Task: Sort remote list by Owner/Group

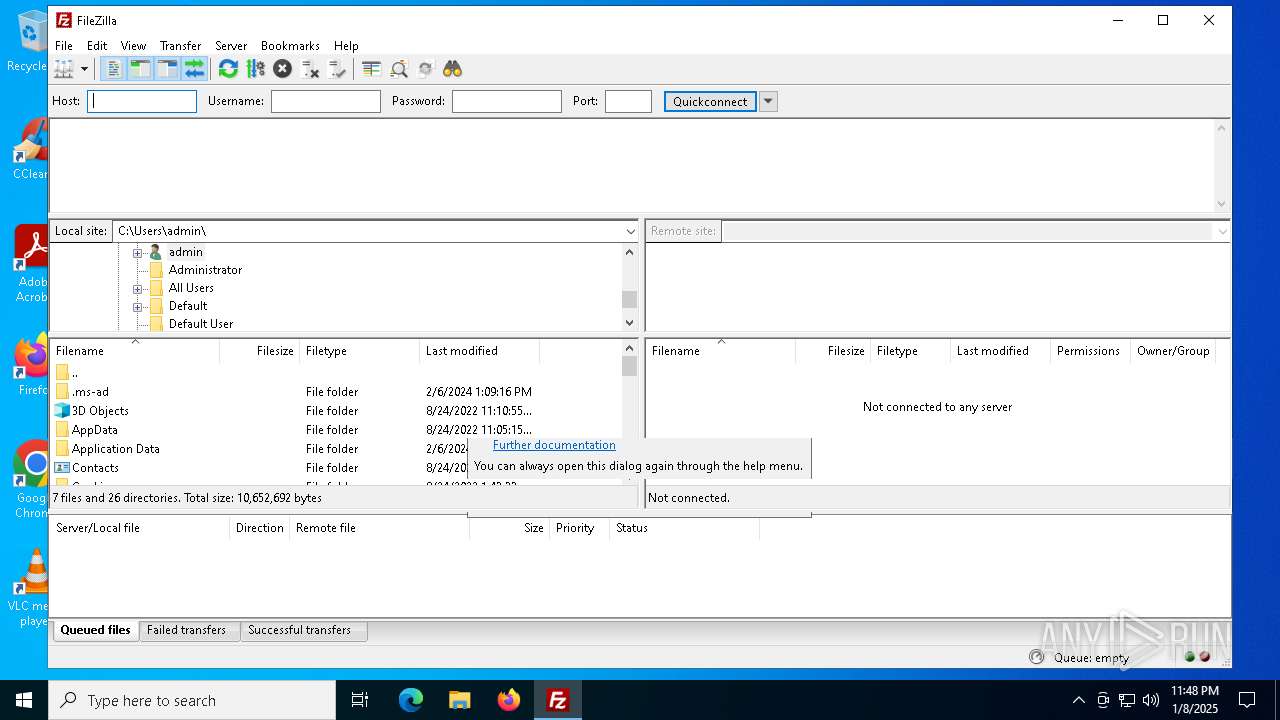Action: click(1173, 351)
